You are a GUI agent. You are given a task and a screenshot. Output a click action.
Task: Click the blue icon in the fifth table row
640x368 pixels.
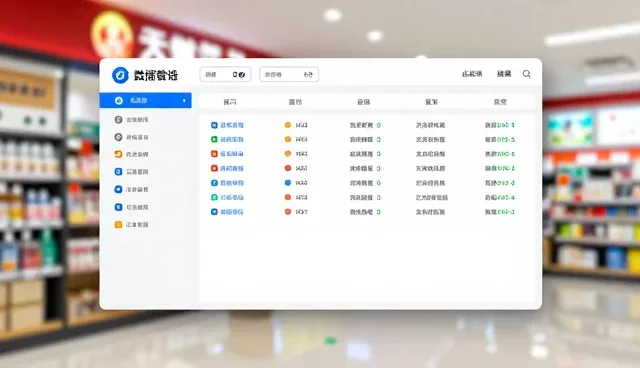click(214, 183)
